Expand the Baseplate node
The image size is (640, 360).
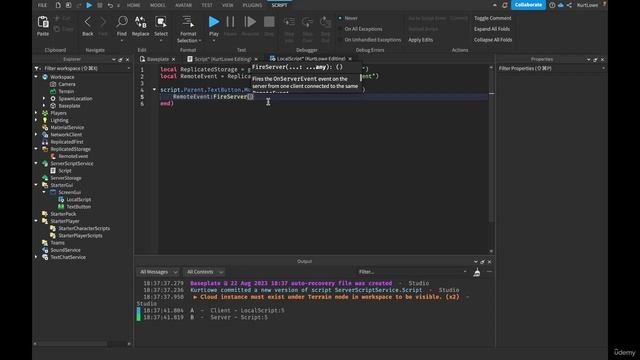tap(44, 106)
